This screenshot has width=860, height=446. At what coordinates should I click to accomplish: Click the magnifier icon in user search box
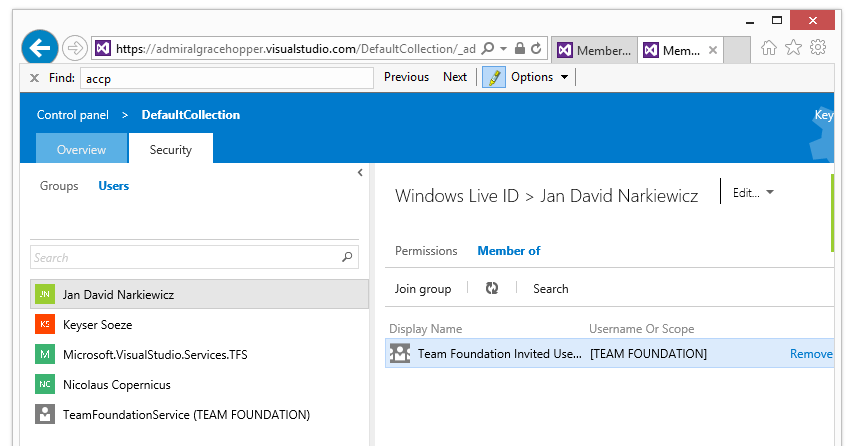[347, 257]
